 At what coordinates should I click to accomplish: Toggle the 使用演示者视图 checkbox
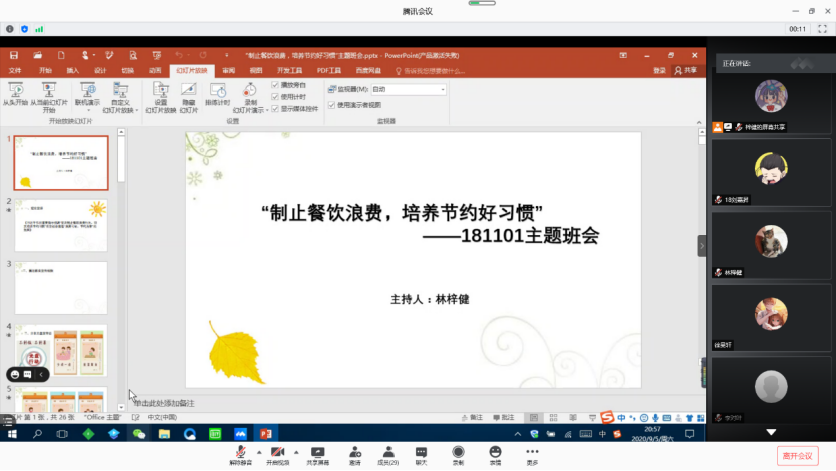(x=332, y=105)
